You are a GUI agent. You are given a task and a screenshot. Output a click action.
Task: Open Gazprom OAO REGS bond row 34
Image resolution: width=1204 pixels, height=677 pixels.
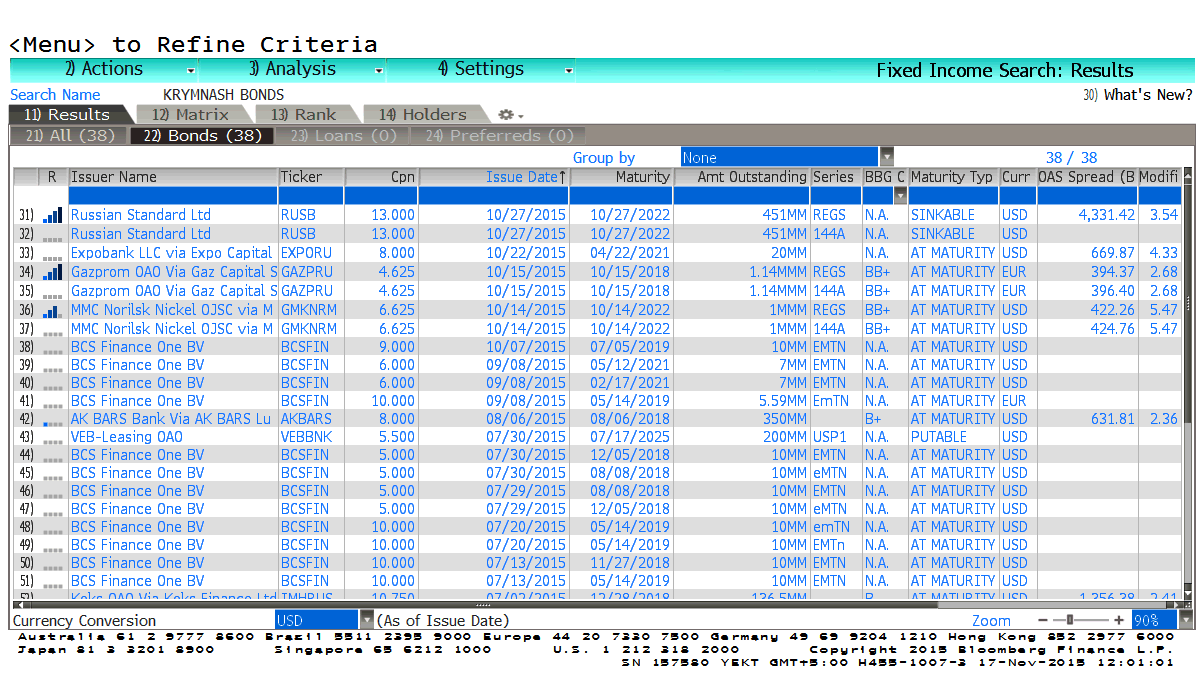[x=173, y=272]
